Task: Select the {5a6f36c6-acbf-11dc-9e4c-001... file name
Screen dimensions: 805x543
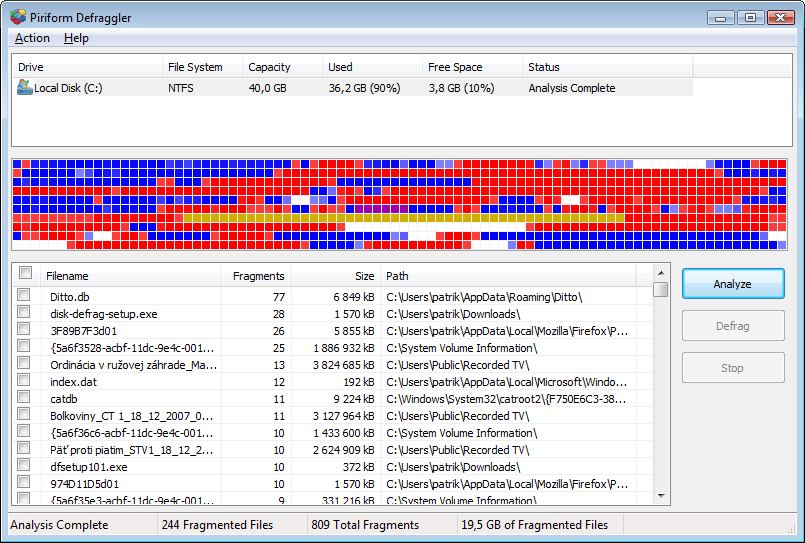Action: tap(132, 433)
